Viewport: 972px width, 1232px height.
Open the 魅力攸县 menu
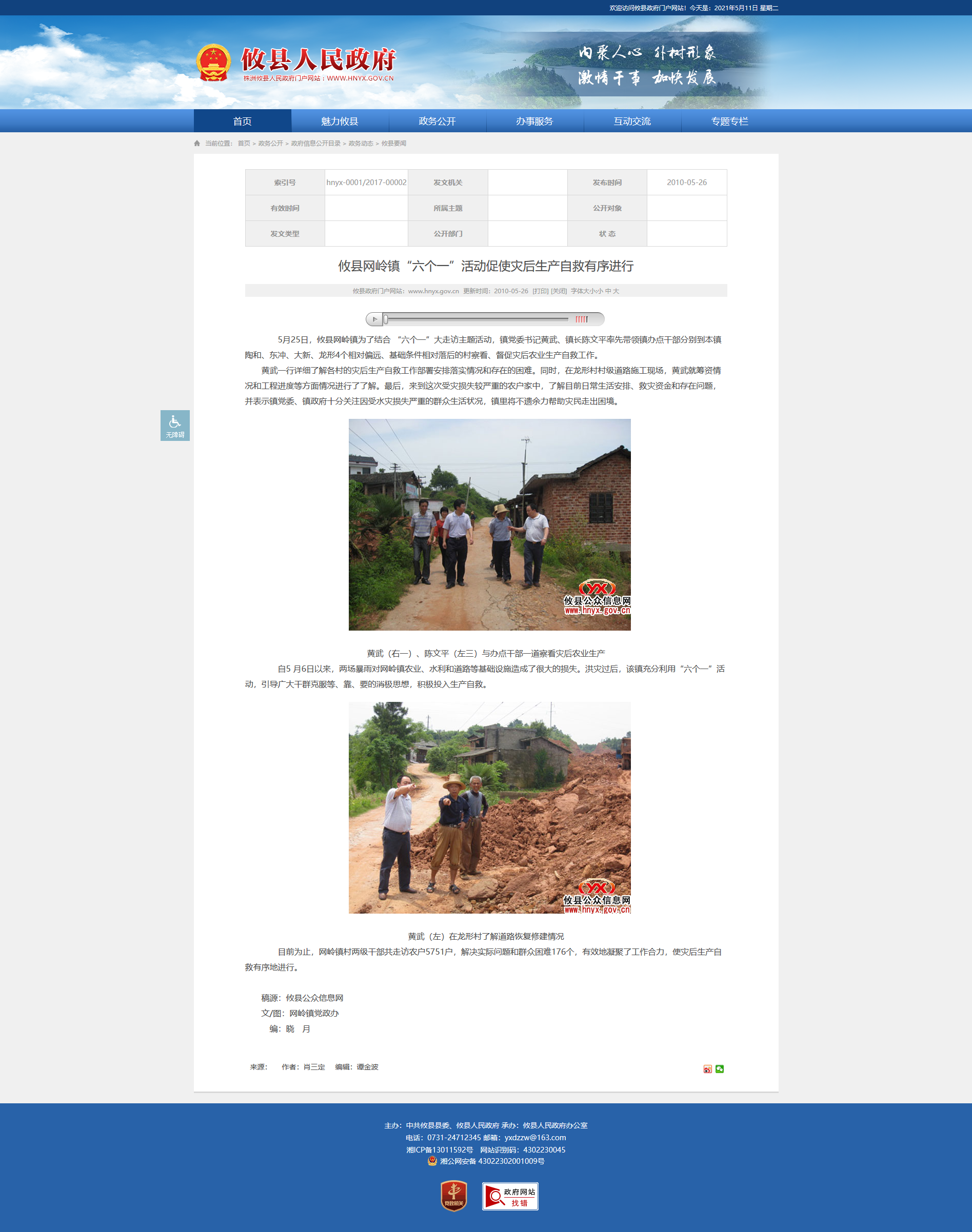pyautogui.click(x=340, y=121)
